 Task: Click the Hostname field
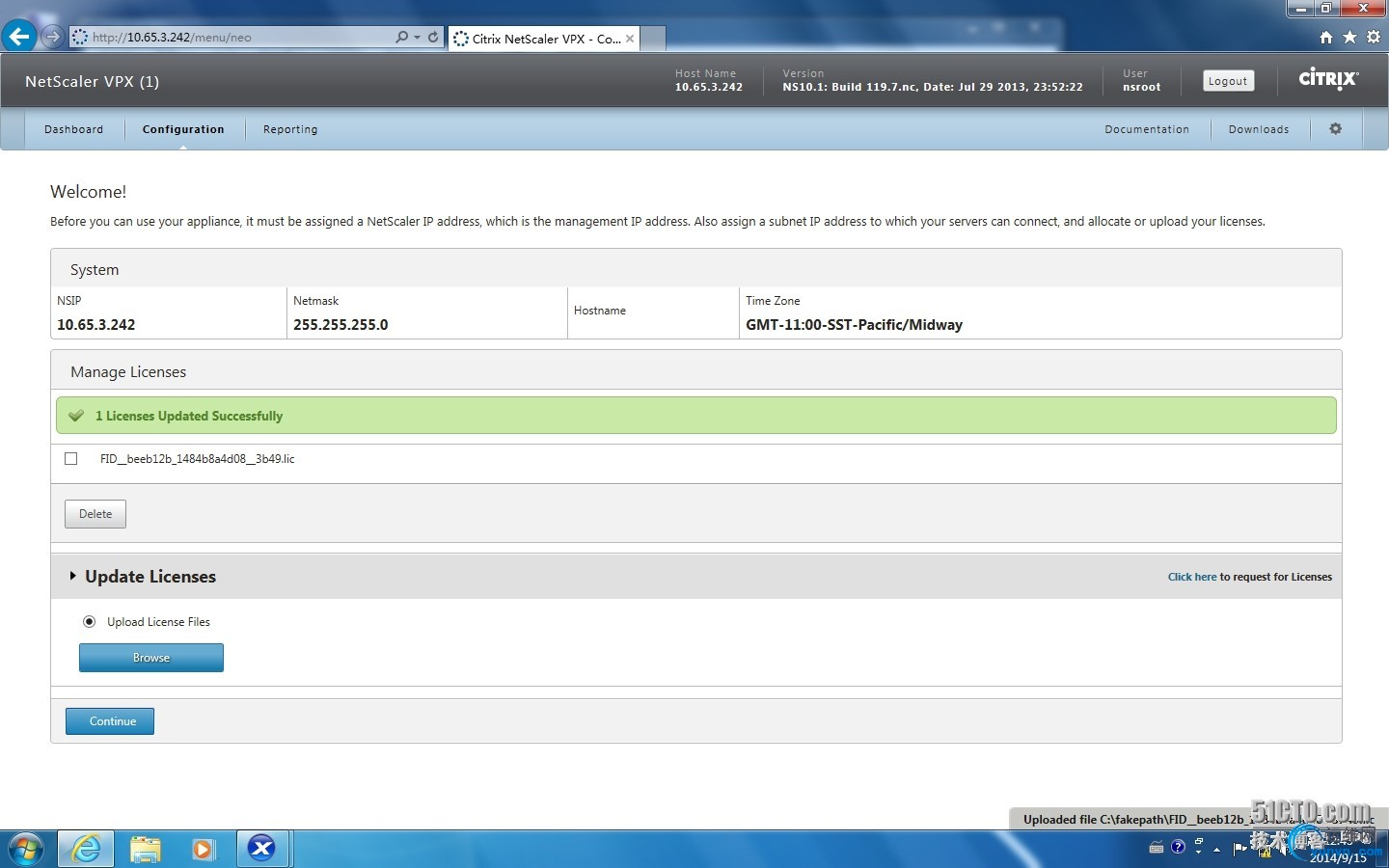tap(600, 311)
